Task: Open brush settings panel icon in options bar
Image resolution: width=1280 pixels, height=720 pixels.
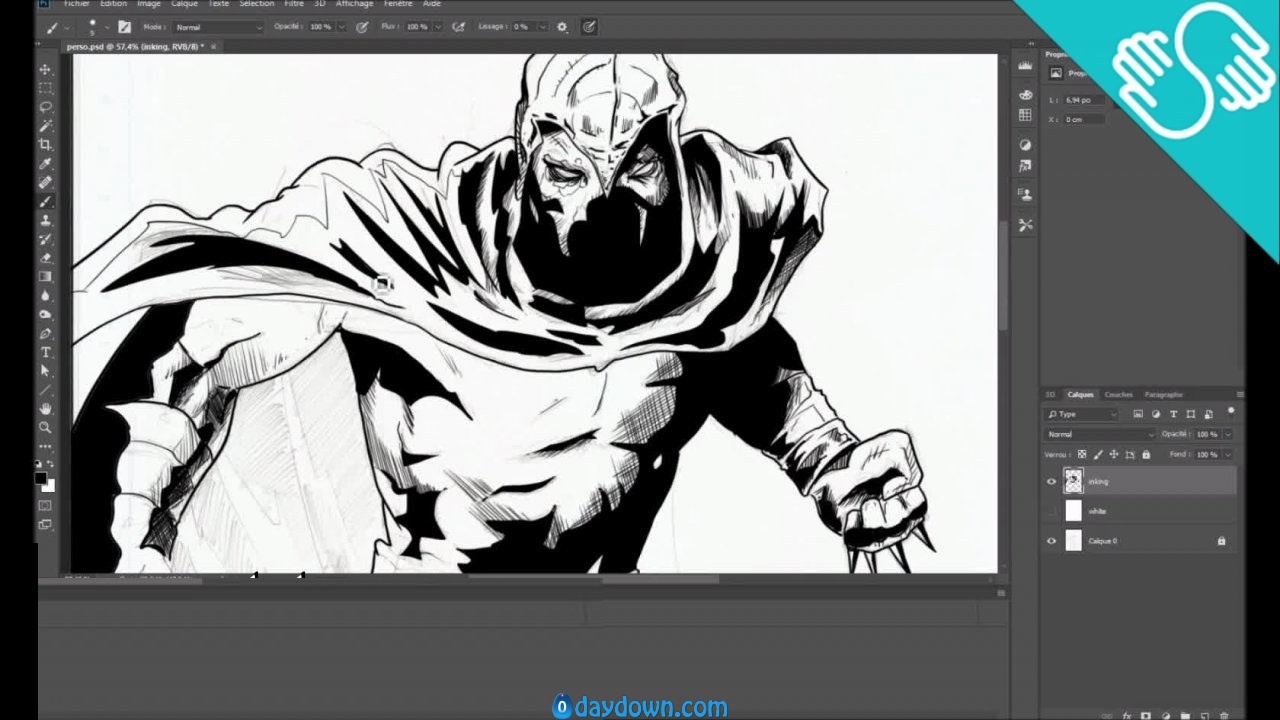Action: [124, 27]
